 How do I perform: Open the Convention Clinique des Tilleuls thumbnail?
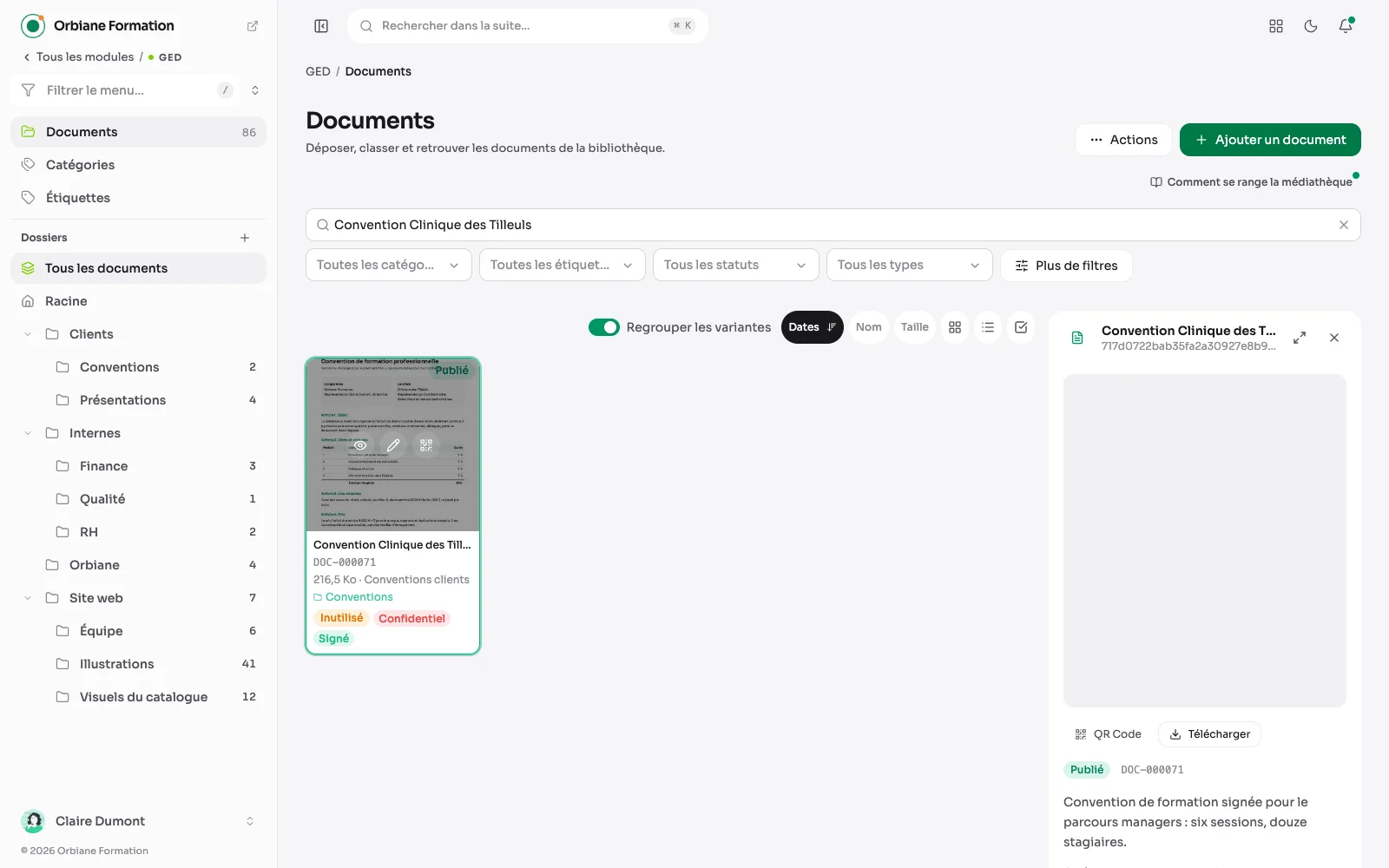pyautogui.click(x=393, y=444)
